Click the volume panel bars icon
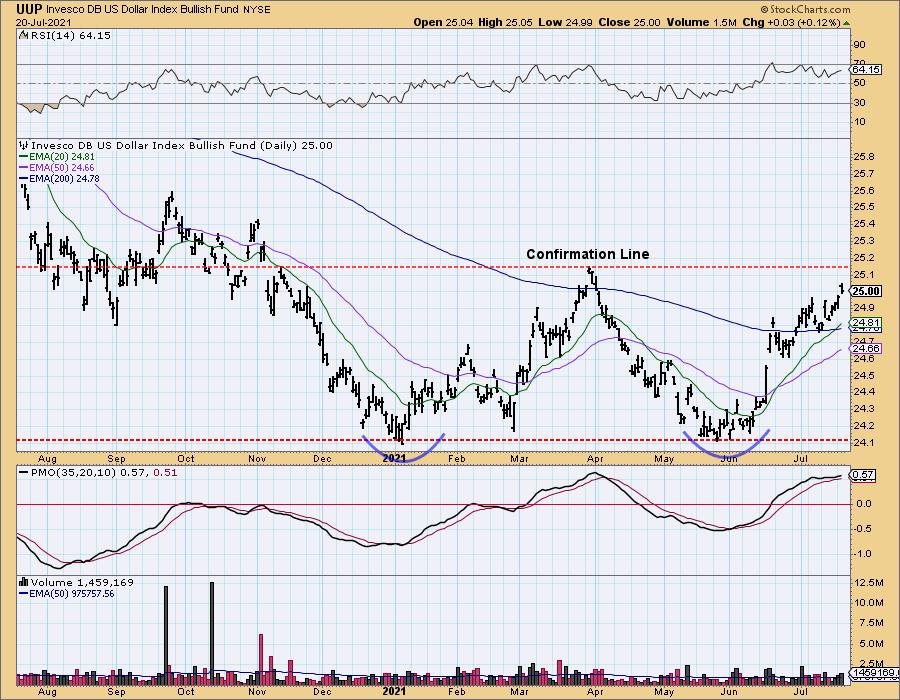Image resolution: width=900 pixels, height=700 pixels. click(24, 582)
